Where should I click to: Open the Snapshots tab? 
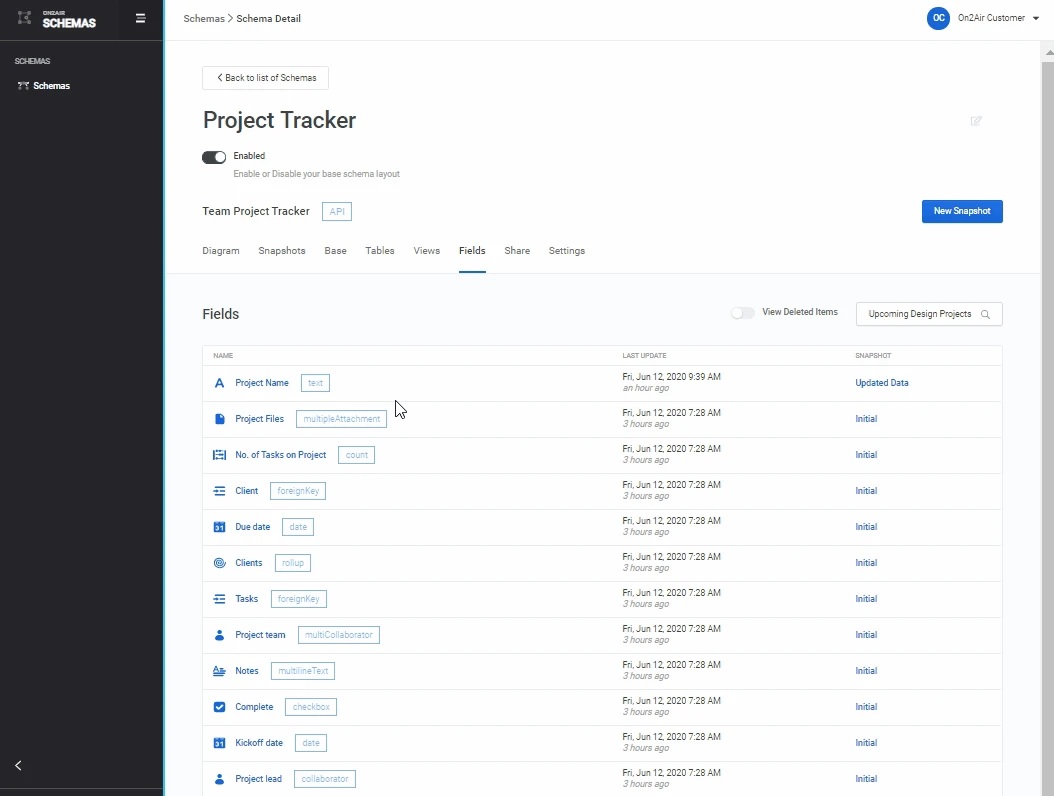click(x=282, y=251)
